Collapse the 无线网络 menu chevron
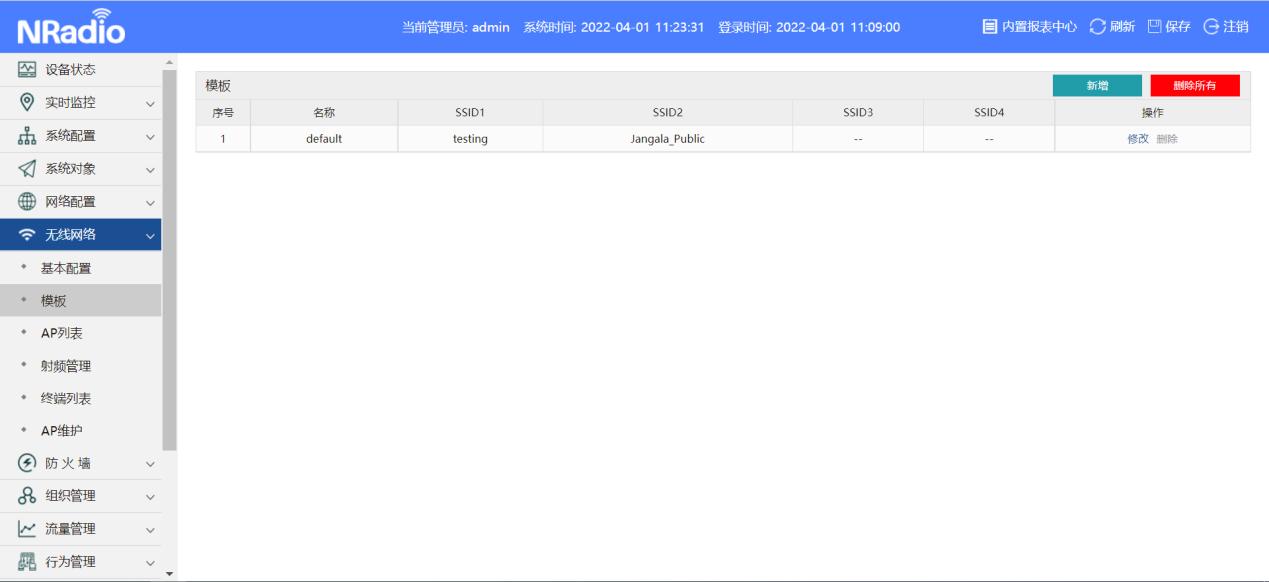The image size is (1269, 582). tap(150, 236)
